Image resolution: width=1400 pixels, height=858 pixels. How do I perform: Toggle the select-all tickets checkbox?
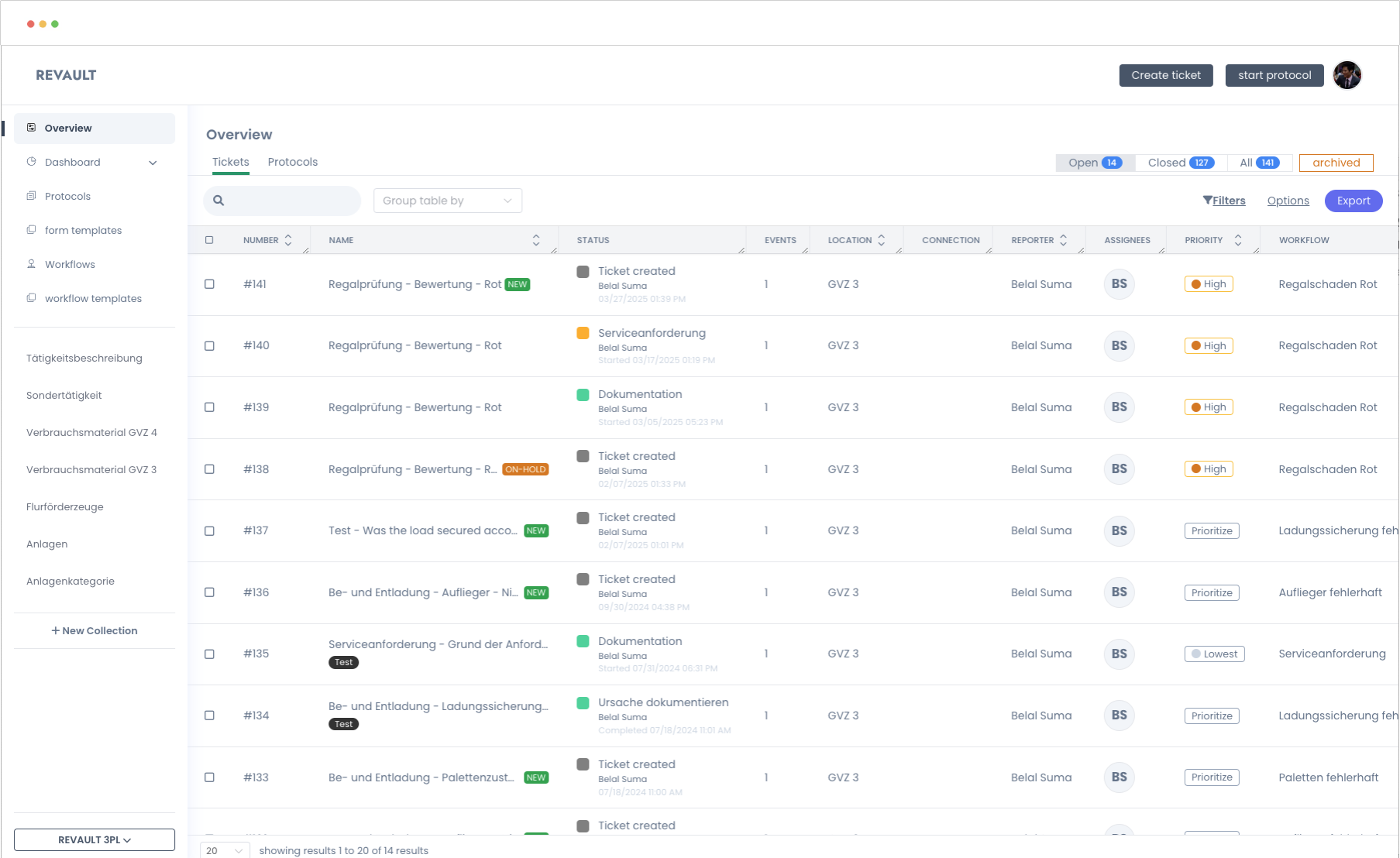209,240
